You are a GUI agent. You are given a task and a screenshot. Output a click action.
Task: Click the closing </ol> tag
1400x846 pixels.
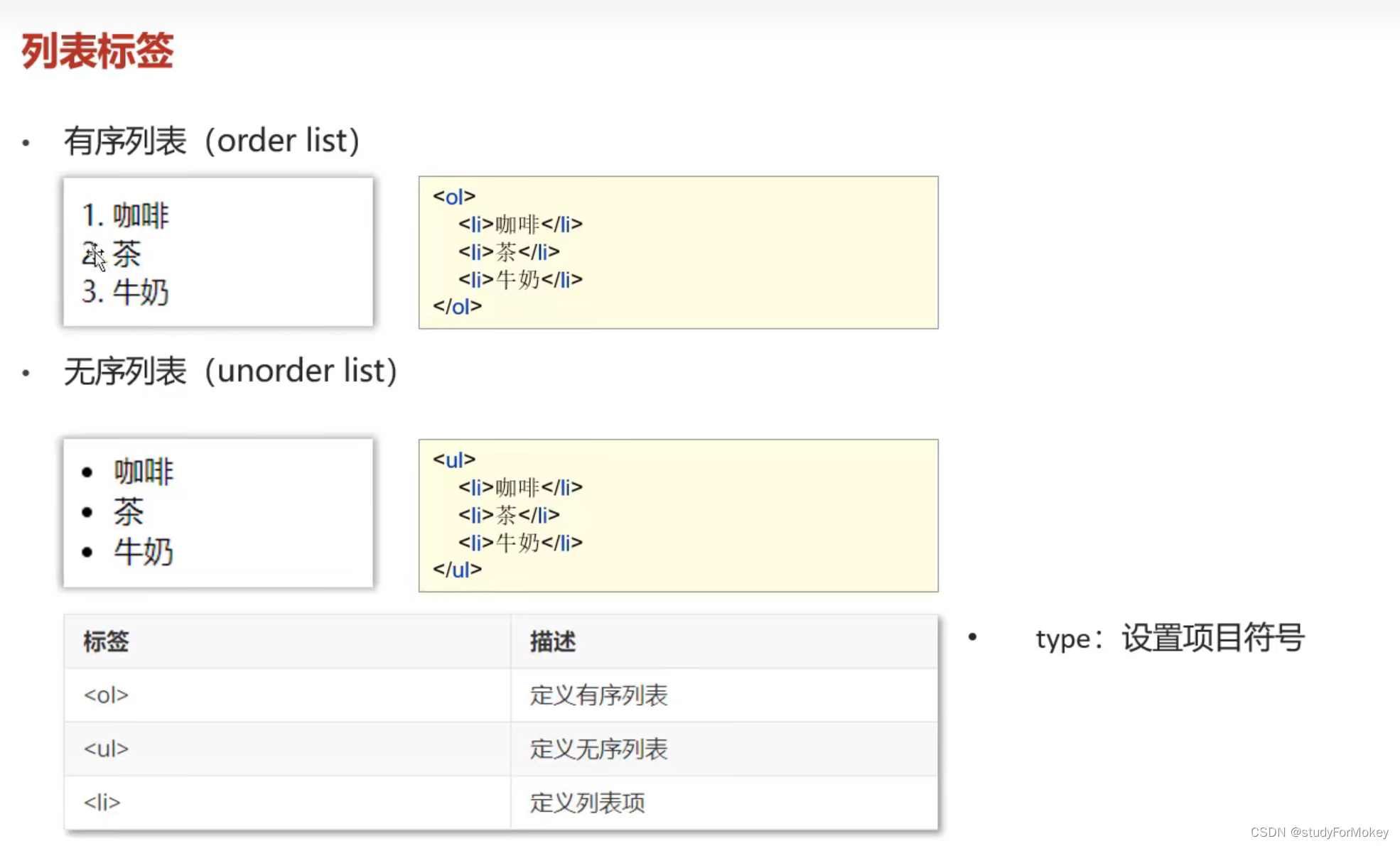(x=457, y=307)
